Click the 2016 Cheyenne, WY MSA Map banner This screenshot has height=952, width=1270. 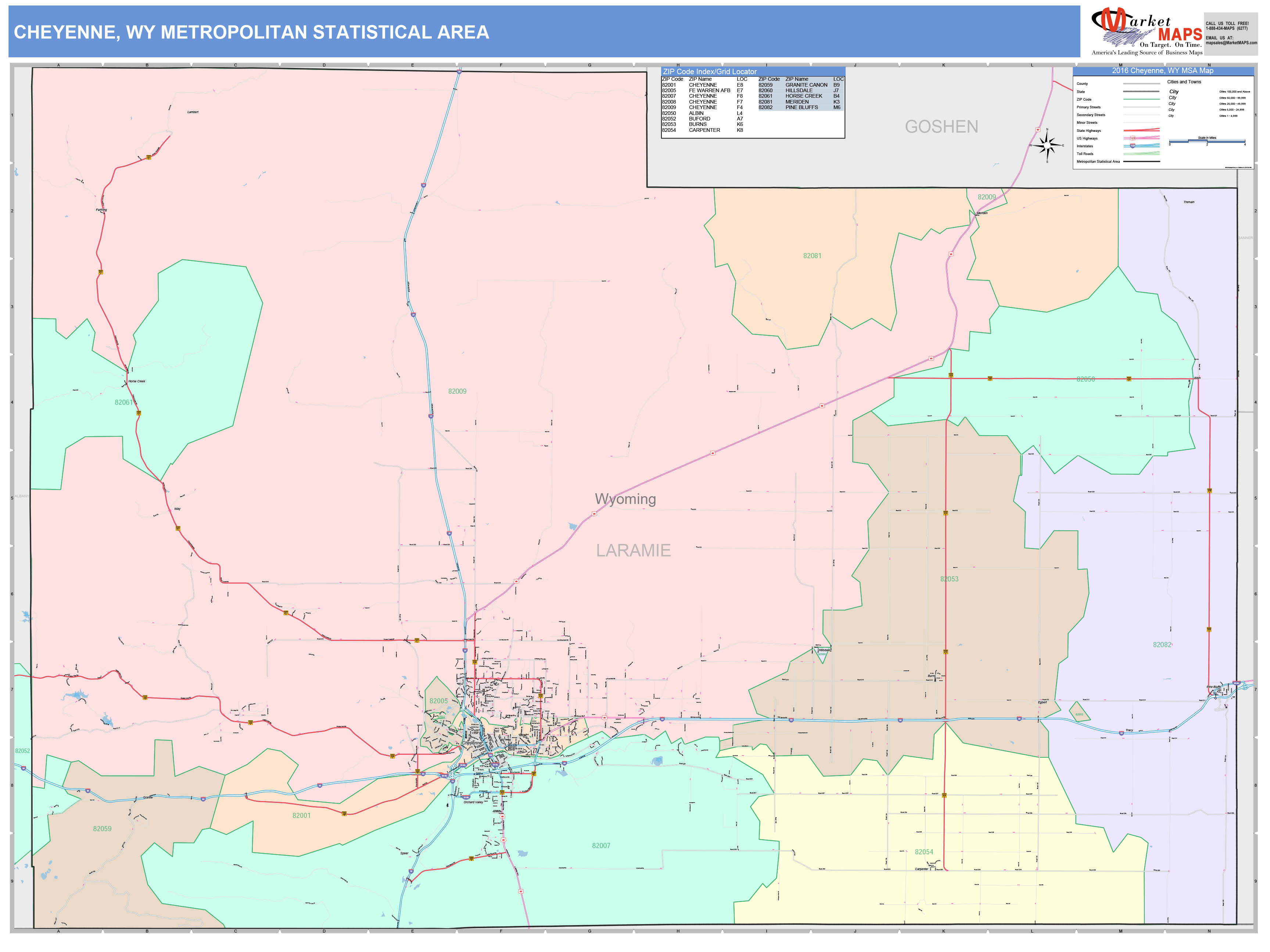tap(1163, 71)
